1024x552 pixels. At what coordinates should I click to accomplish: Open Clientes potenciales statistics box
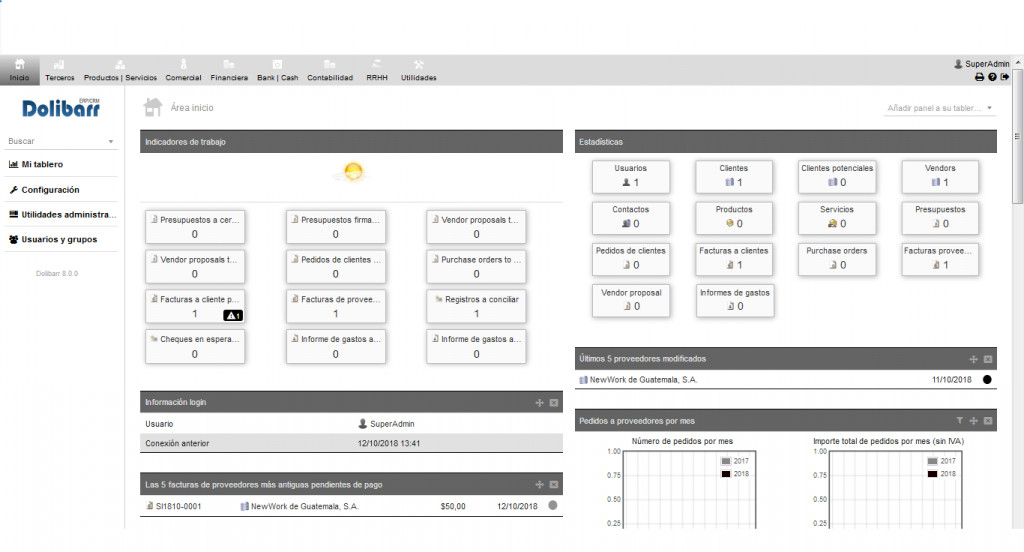(837, 176)
